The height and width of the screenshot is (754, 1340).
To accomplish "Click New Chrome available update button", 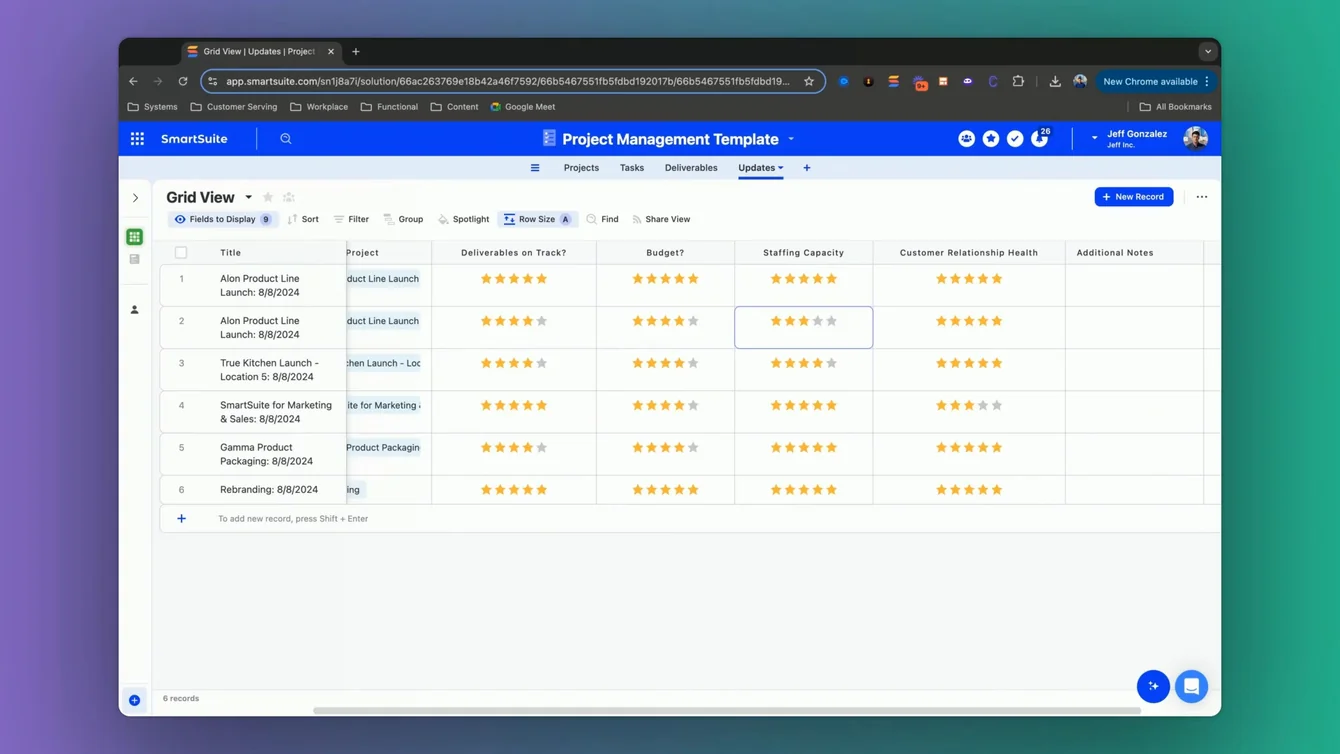I will pos(1156,81).
